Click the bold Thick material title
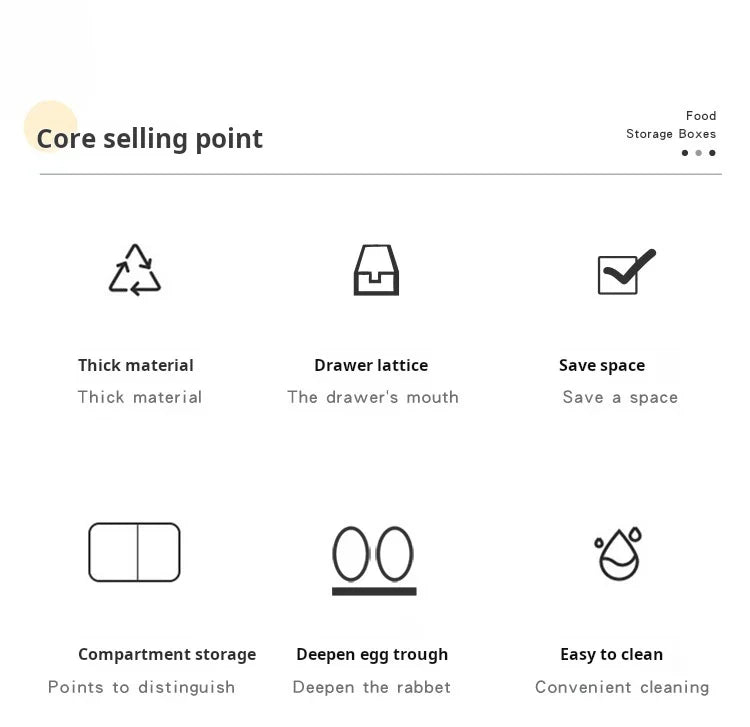 pos(136,365)
